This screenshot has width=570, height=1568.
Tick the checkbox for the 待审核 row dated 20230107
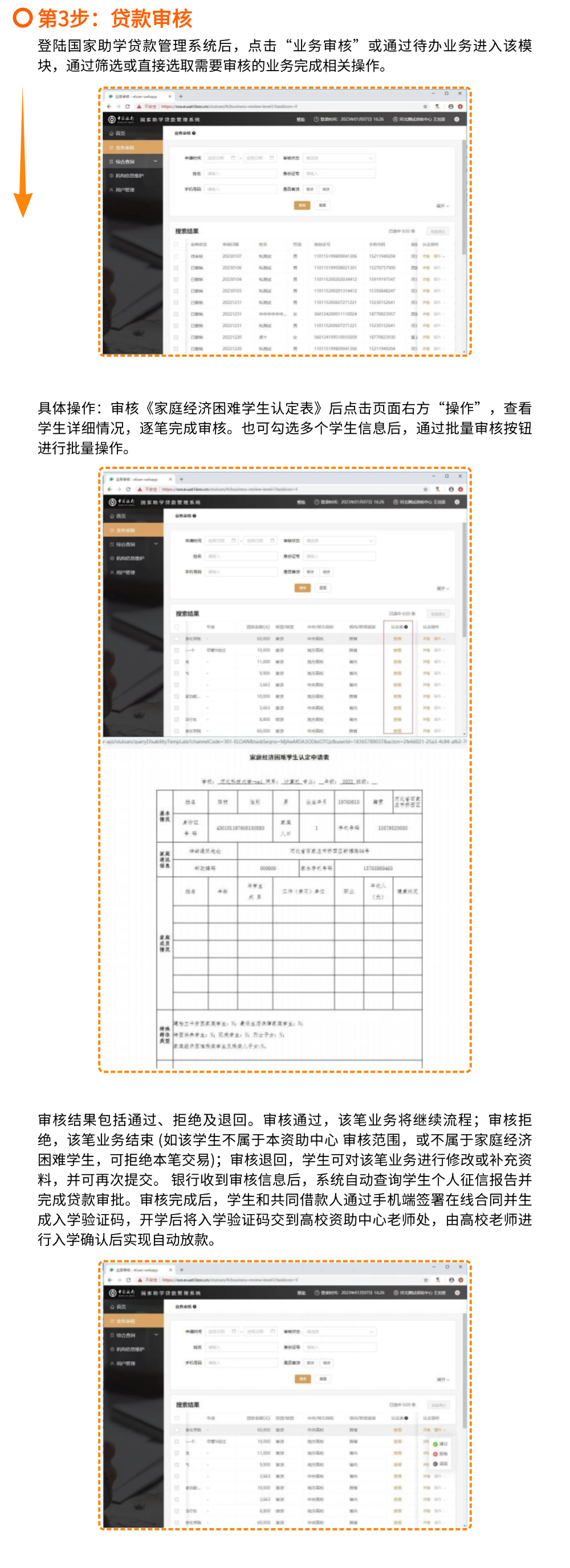coord(176,256)
